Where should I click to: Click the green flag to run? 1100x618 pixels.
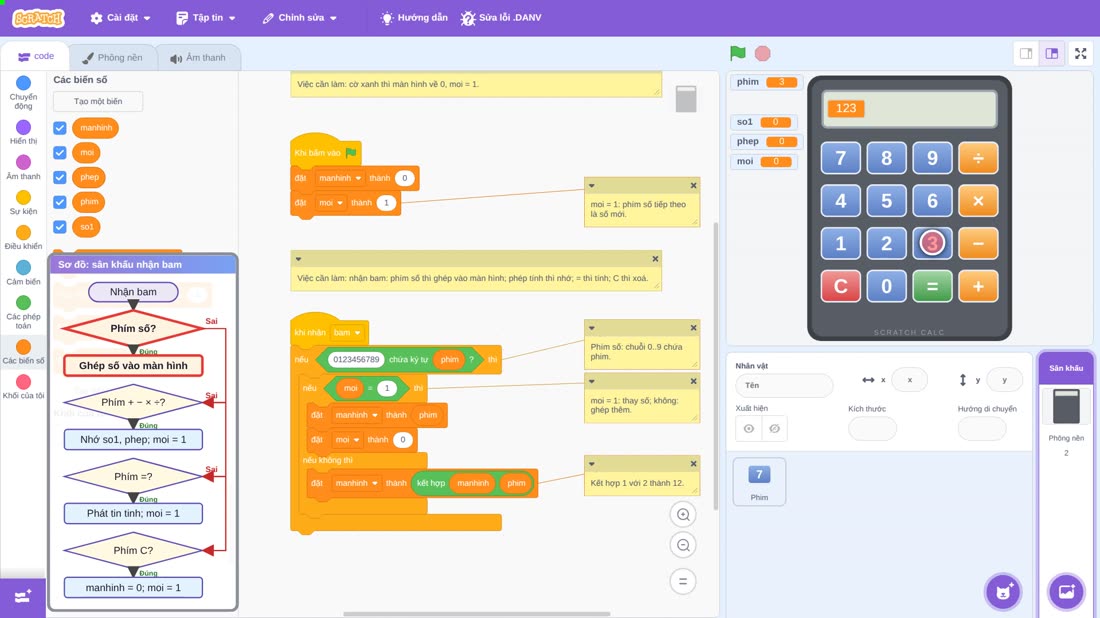coord(737,53)
